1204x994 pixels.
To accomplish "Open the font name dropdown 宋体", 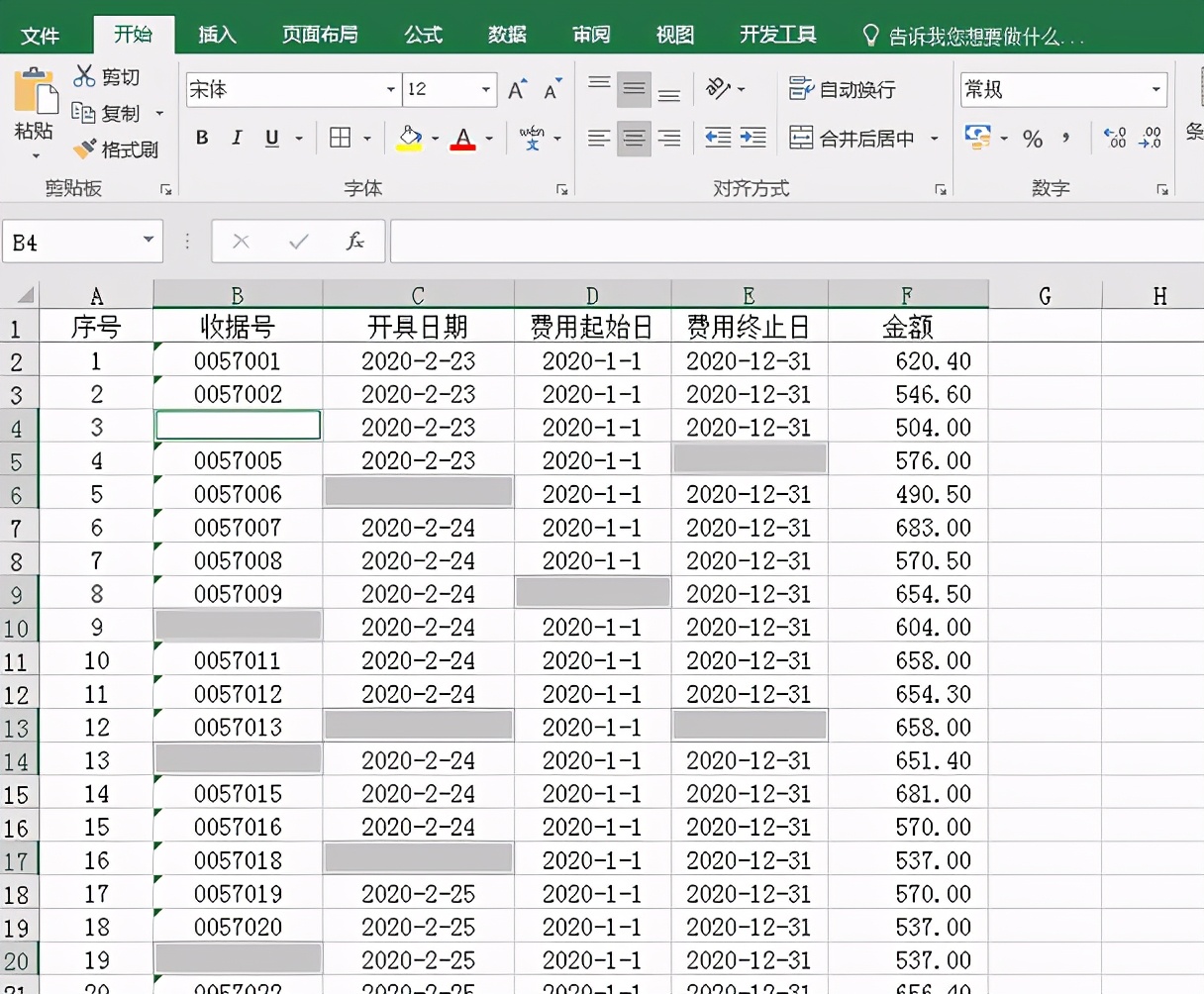I will pos(391,90).
